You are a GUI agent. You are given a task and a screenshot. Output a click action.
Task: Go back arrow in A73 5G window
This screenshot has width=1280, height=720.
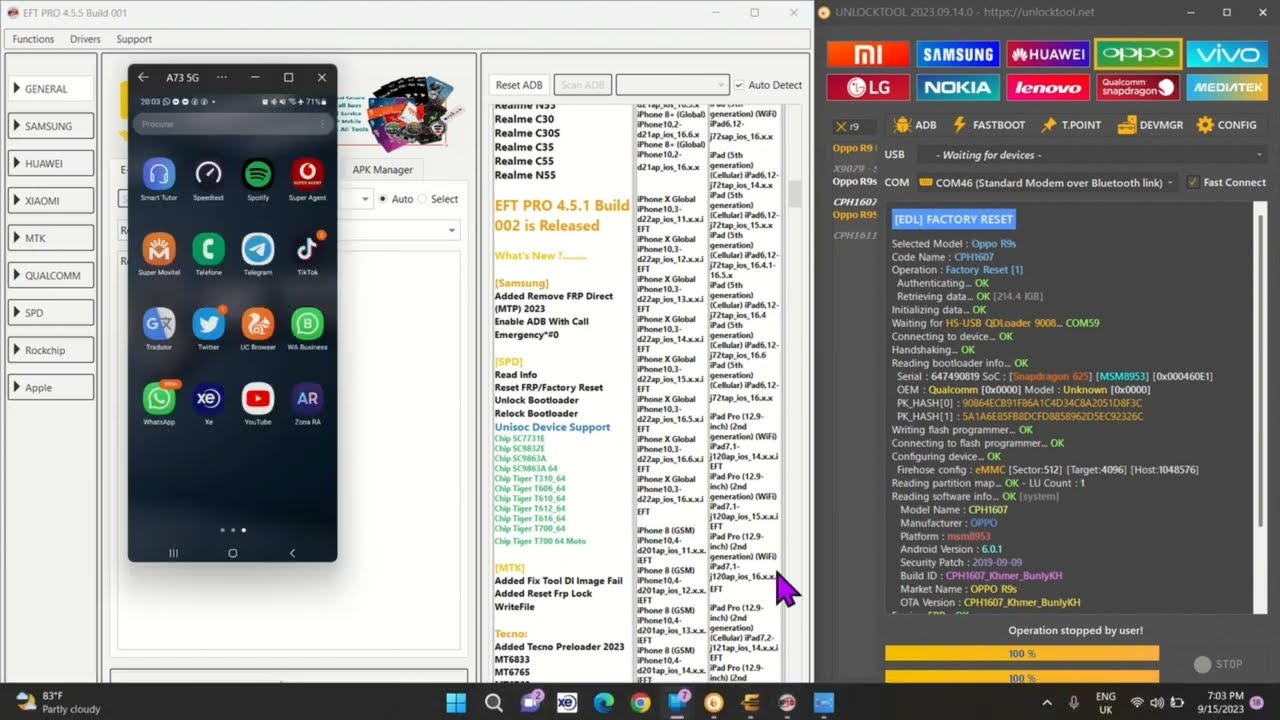point(143,77)
